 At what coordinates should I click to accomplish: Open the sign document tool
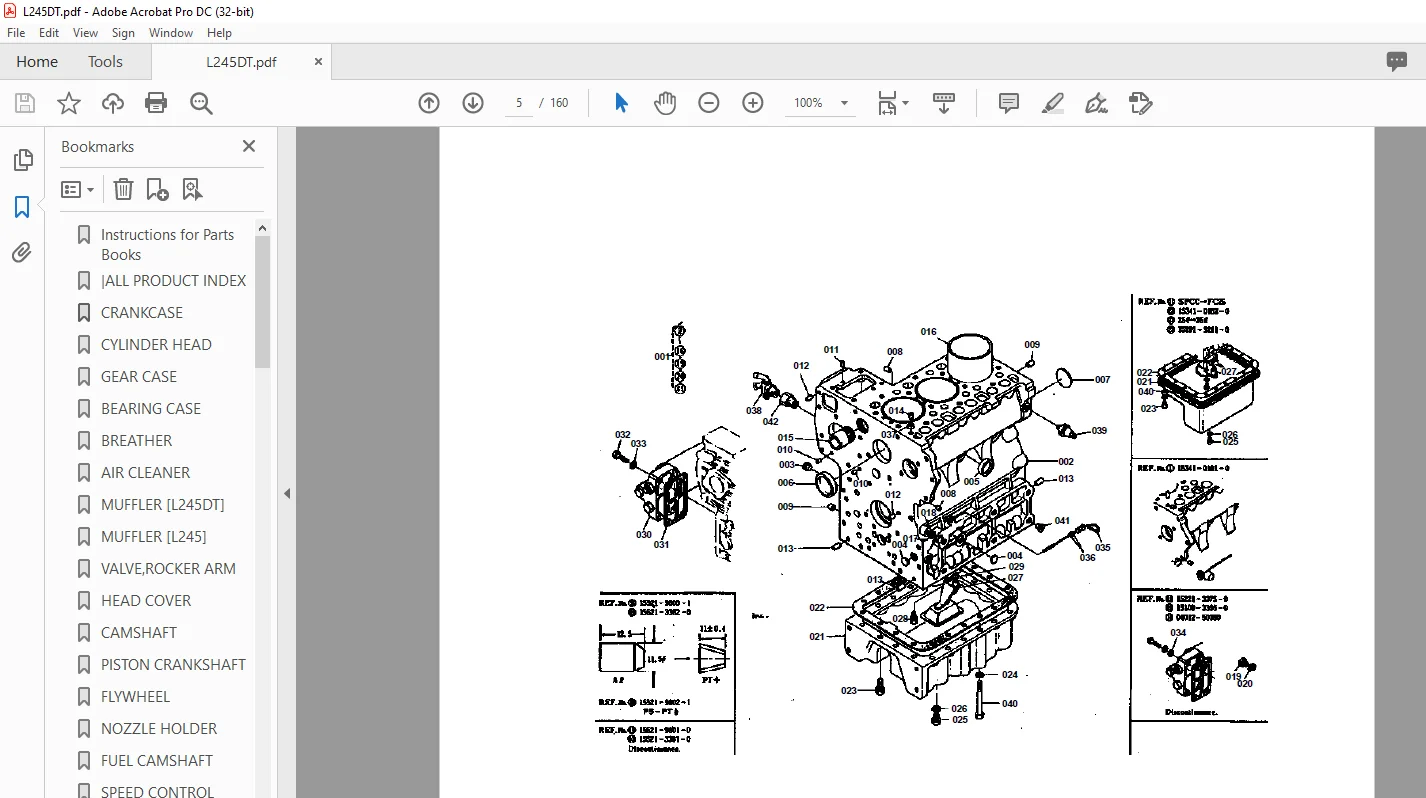(1096, 103)
